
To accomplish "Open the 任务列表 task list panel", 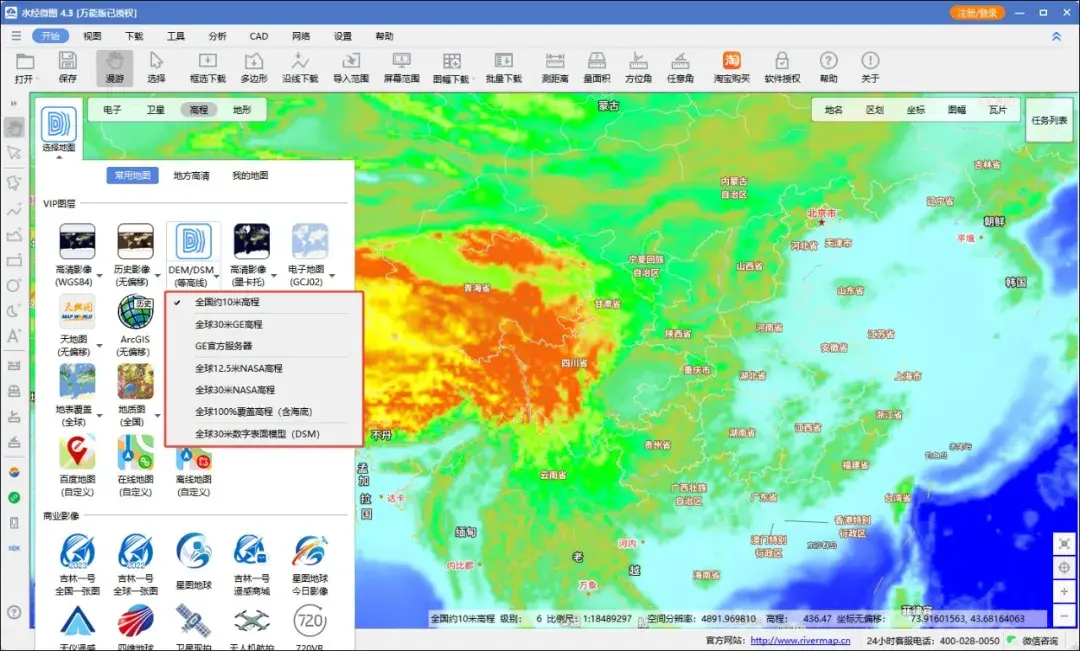I will 1049,121.
